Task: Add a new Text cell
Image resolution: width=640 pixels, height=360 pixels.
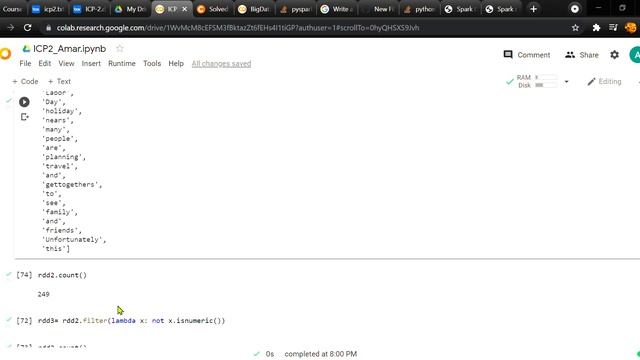Action: pos(60,81)
